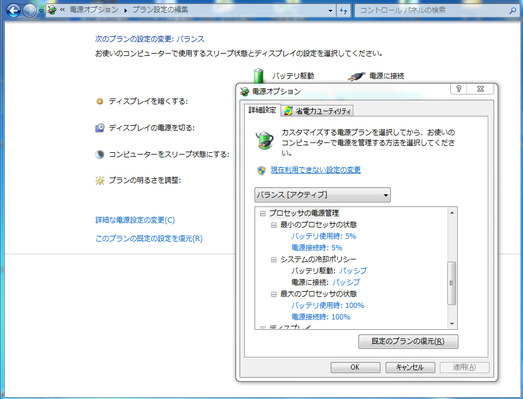Click the green battery icon for バッテリ駆動
The image size is (523, 399).
258,76
